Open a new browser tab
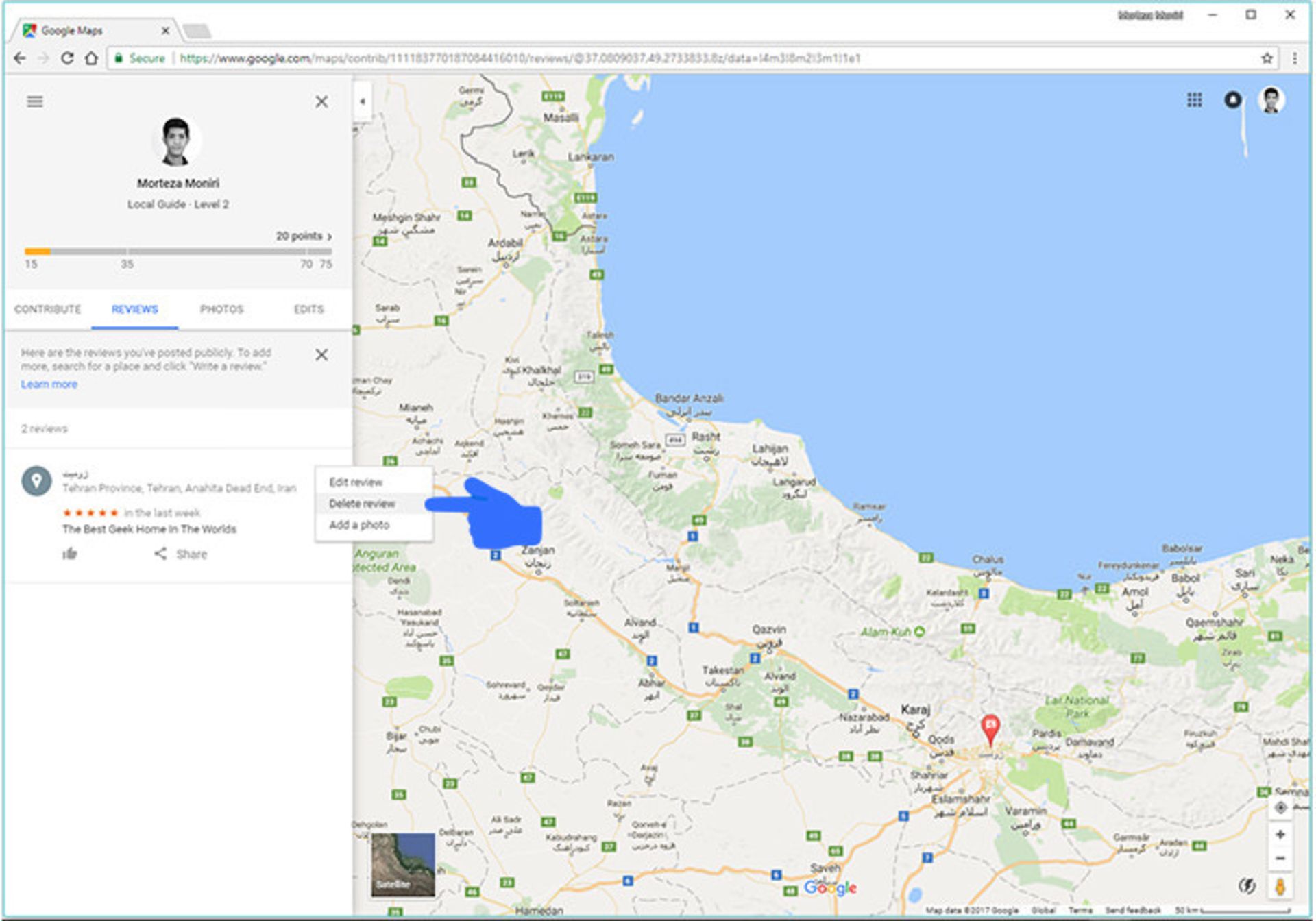Image resolution: width=1316 pixels, height=921 pixels. click(x=197, y=31)
